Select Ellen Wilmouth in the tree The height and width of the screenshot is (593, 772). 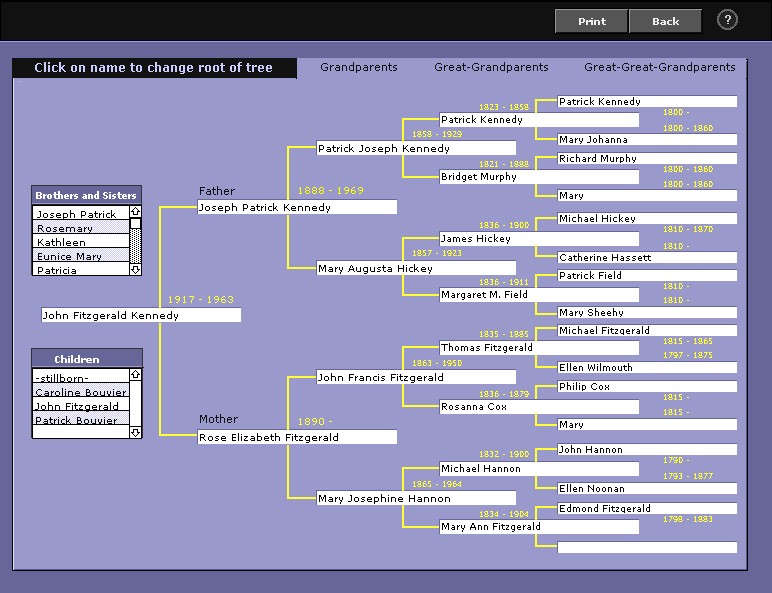click(x=647, y=367)
